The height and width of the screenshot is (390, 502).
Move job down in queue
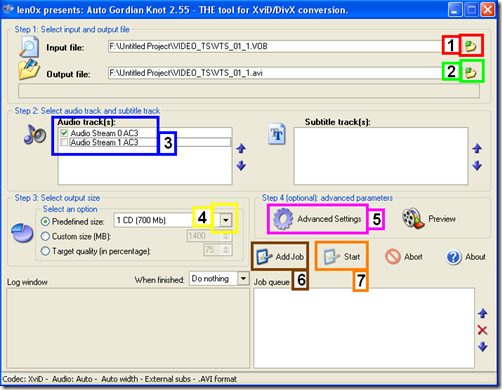[483, 347]
